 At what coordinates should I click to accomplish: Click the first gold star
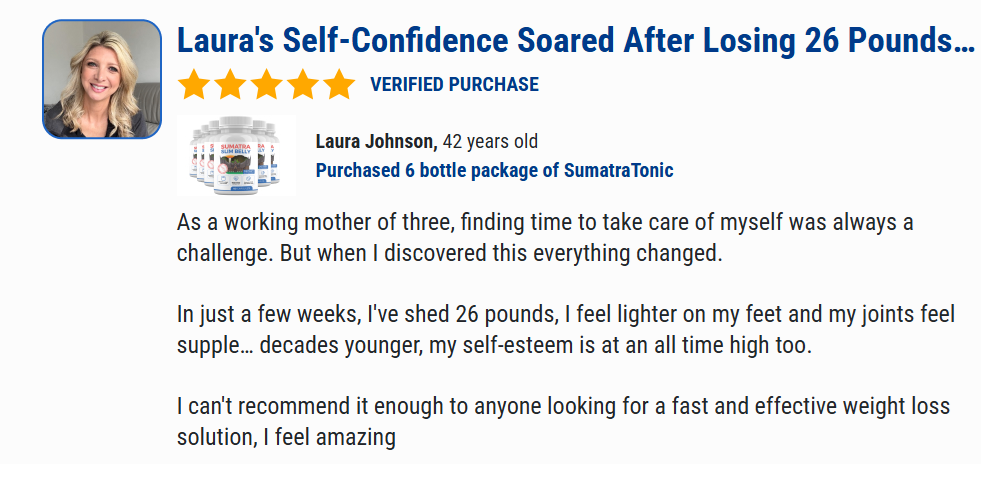(x=193, y=84)
